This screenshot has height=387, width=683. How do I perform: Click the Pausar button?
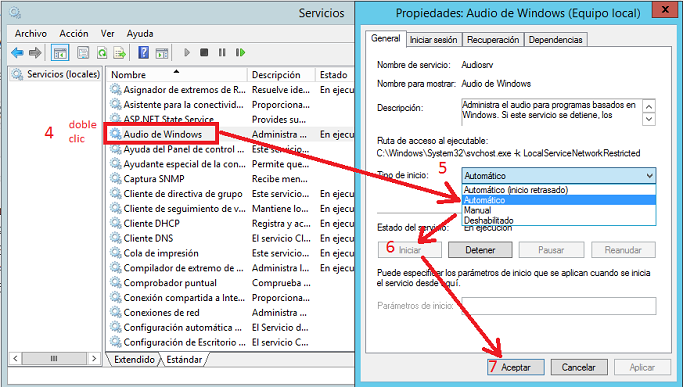click(x=551, y=250)
